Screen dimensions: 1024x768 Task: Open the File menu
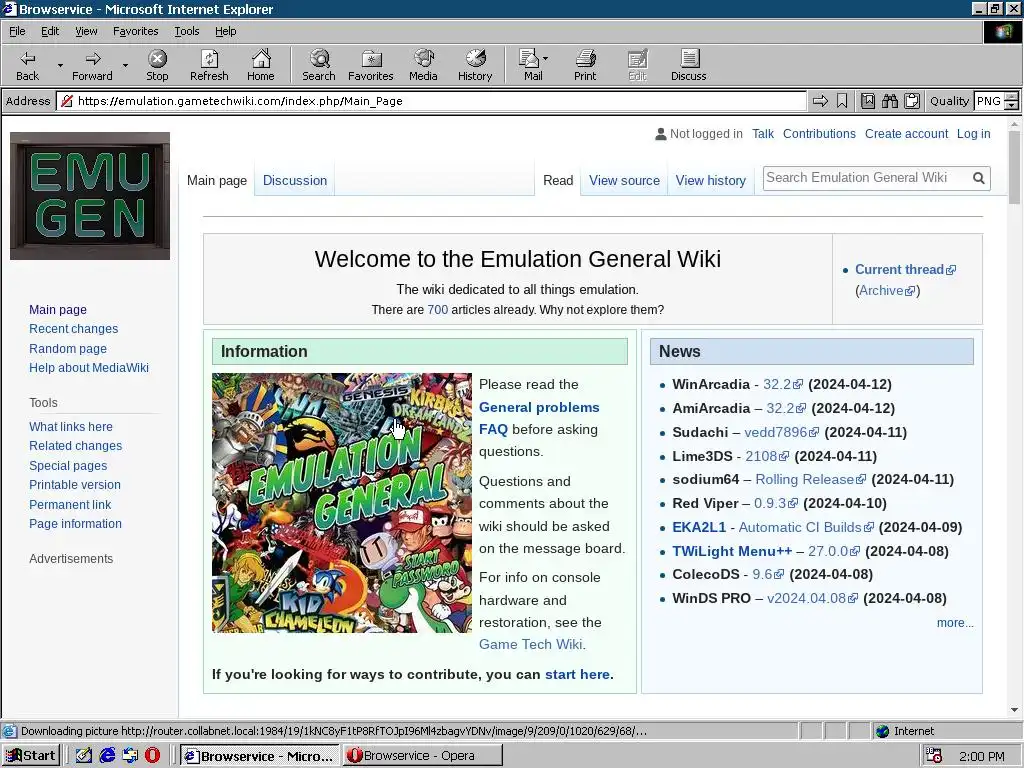click(17, 31)
